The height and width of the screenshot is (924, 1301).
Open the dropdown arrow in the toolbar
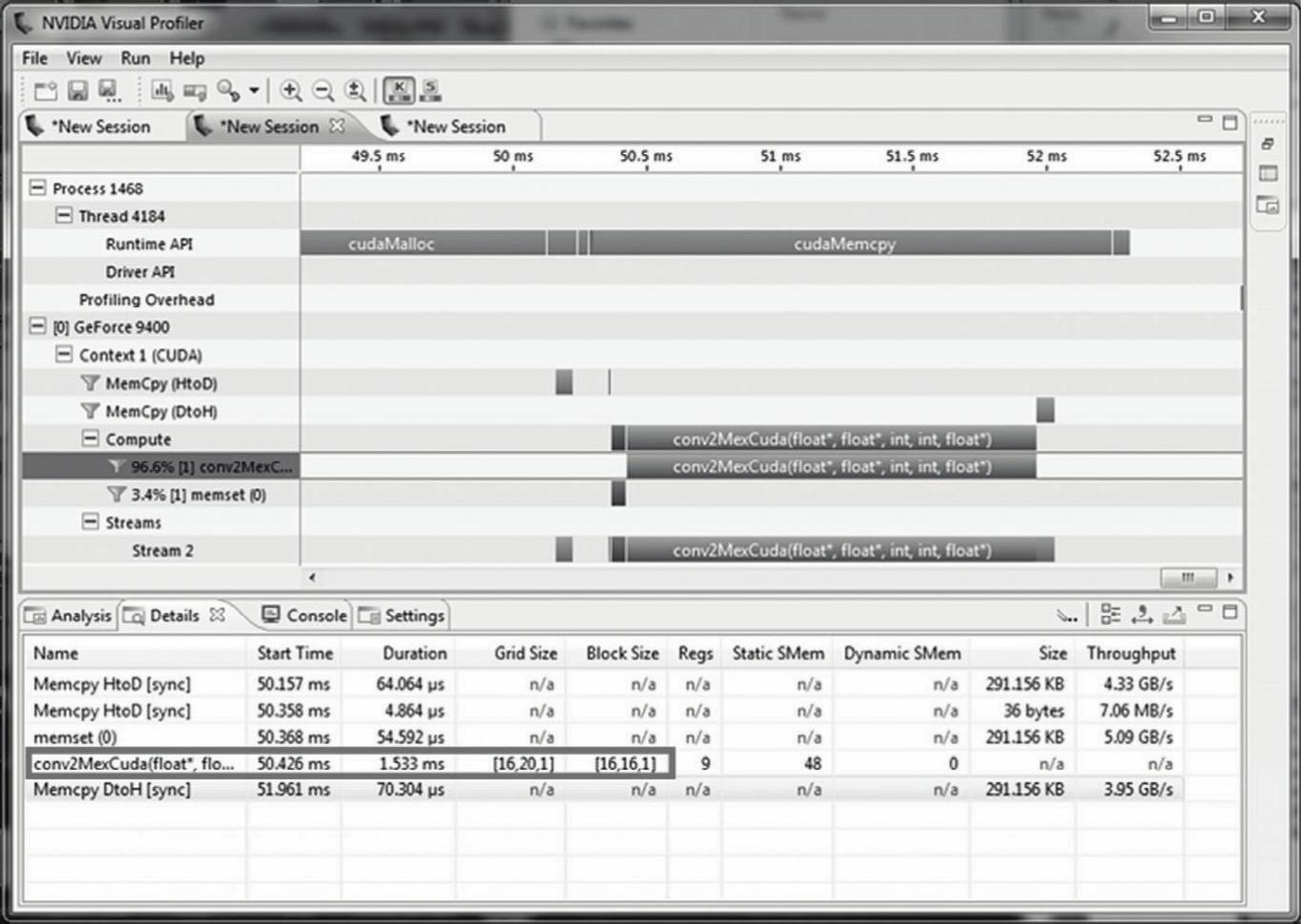254,91
